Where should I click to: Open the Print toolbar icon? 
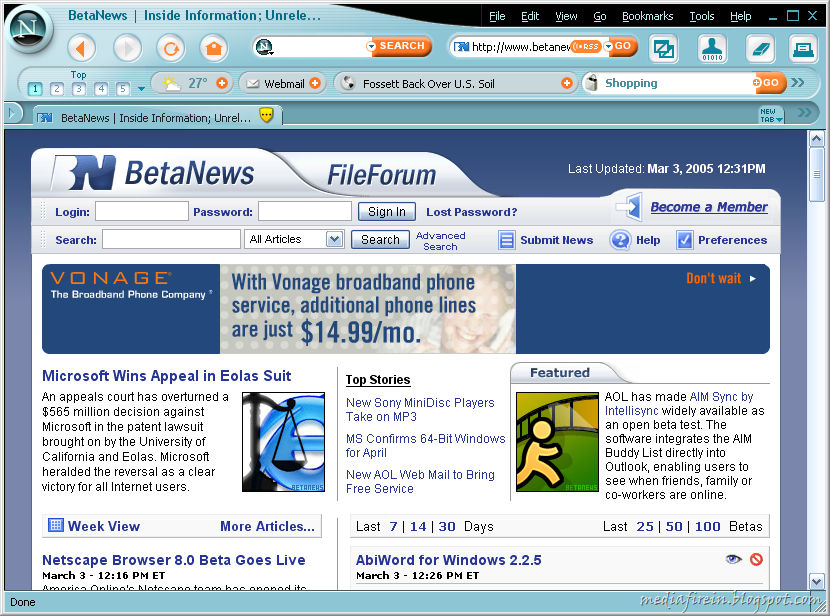pos(805,47)
